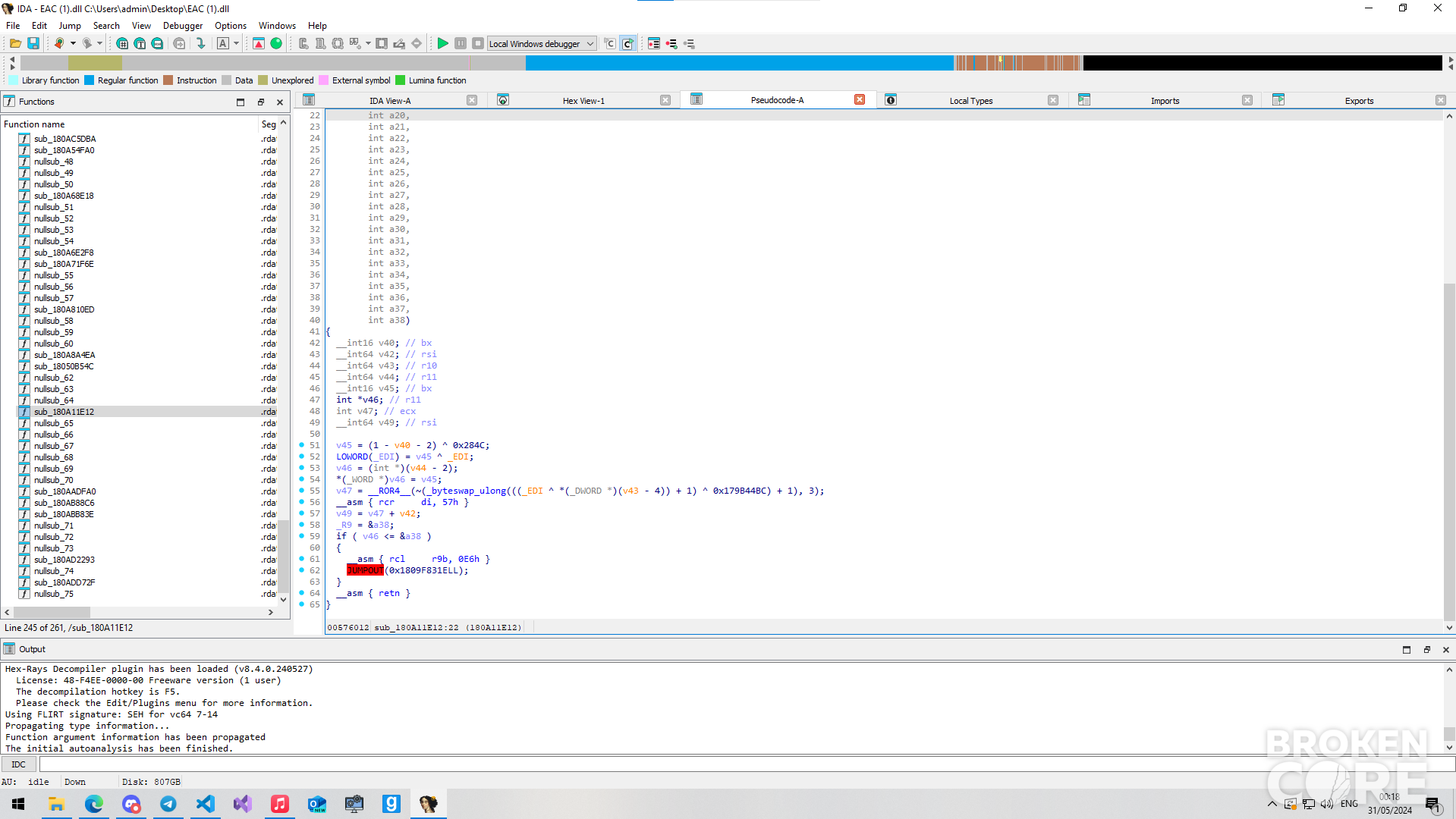Switch to the Local Types tab
This screenshot has width=1456, height=819.
(x=970, y=100)
